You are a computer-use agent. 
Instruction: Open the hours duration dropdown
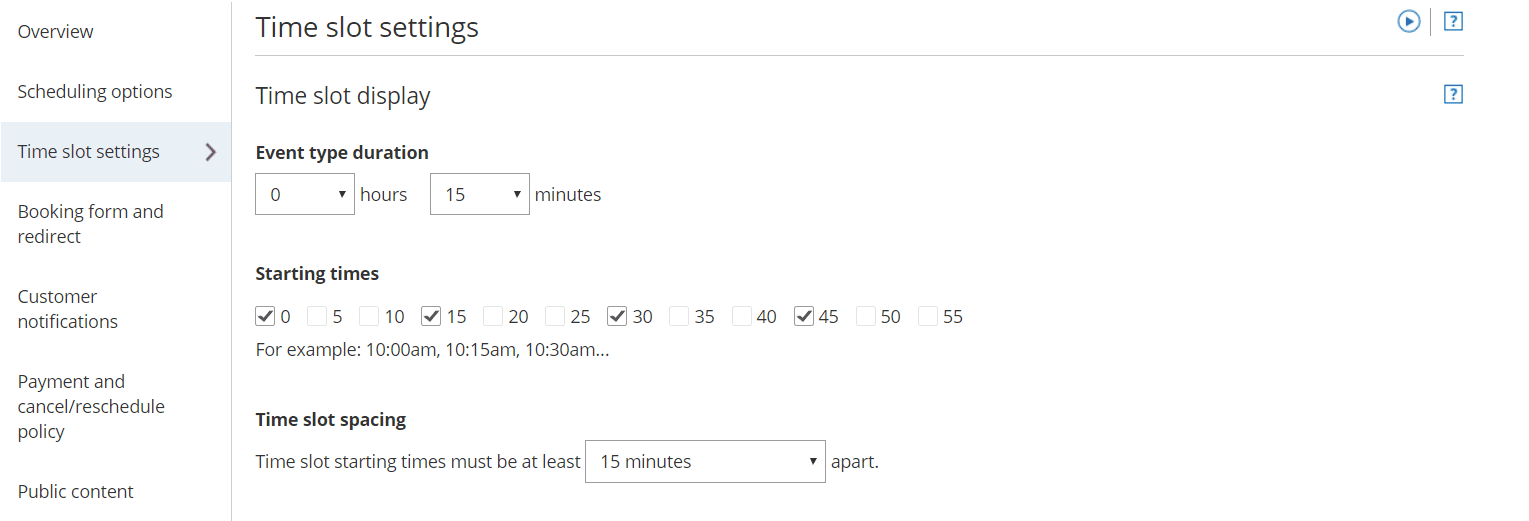(305, 194)
